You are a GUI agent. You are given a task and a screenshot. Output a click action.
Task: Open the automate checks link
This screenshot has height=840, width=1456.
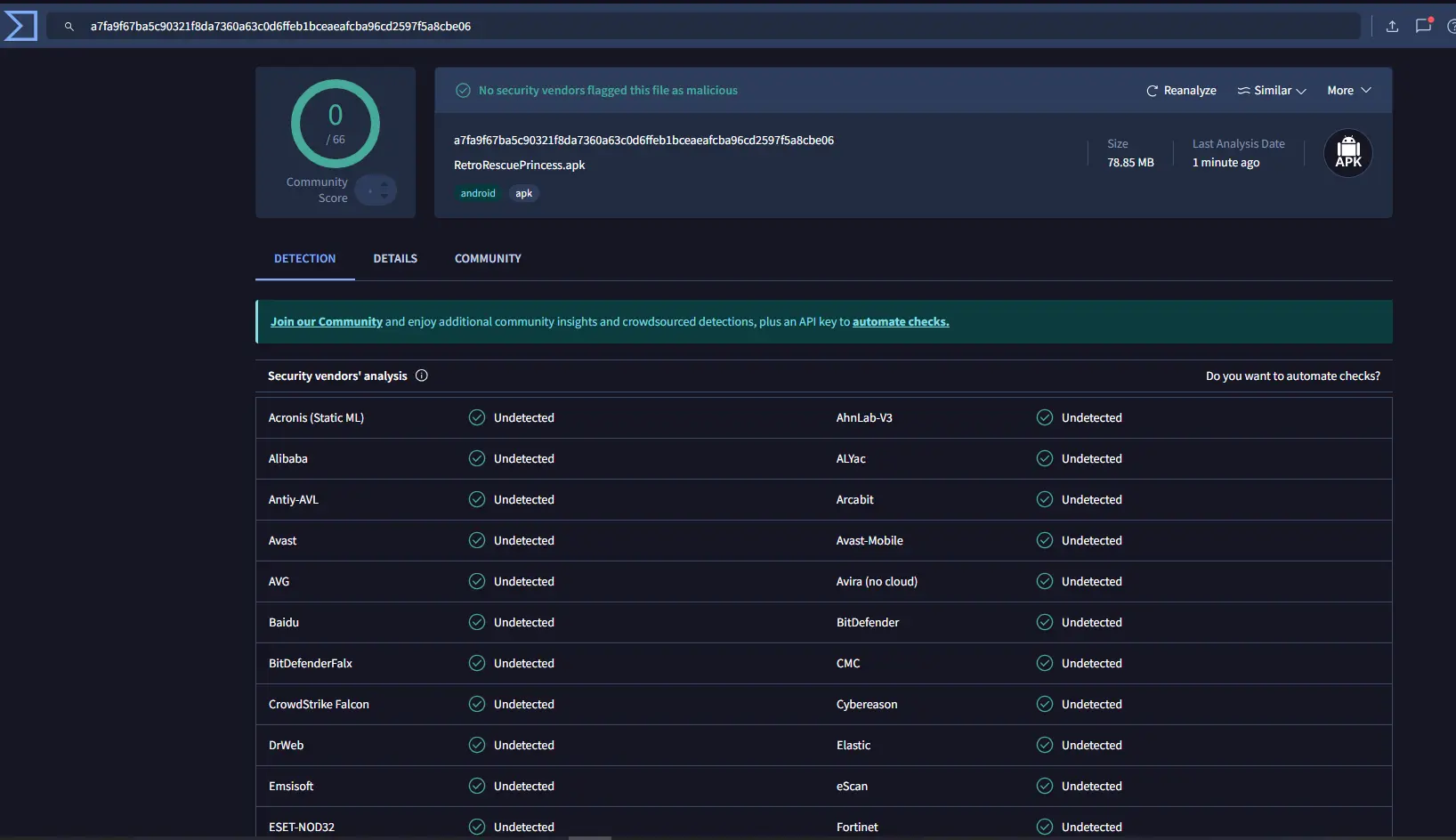click(901, 322)
